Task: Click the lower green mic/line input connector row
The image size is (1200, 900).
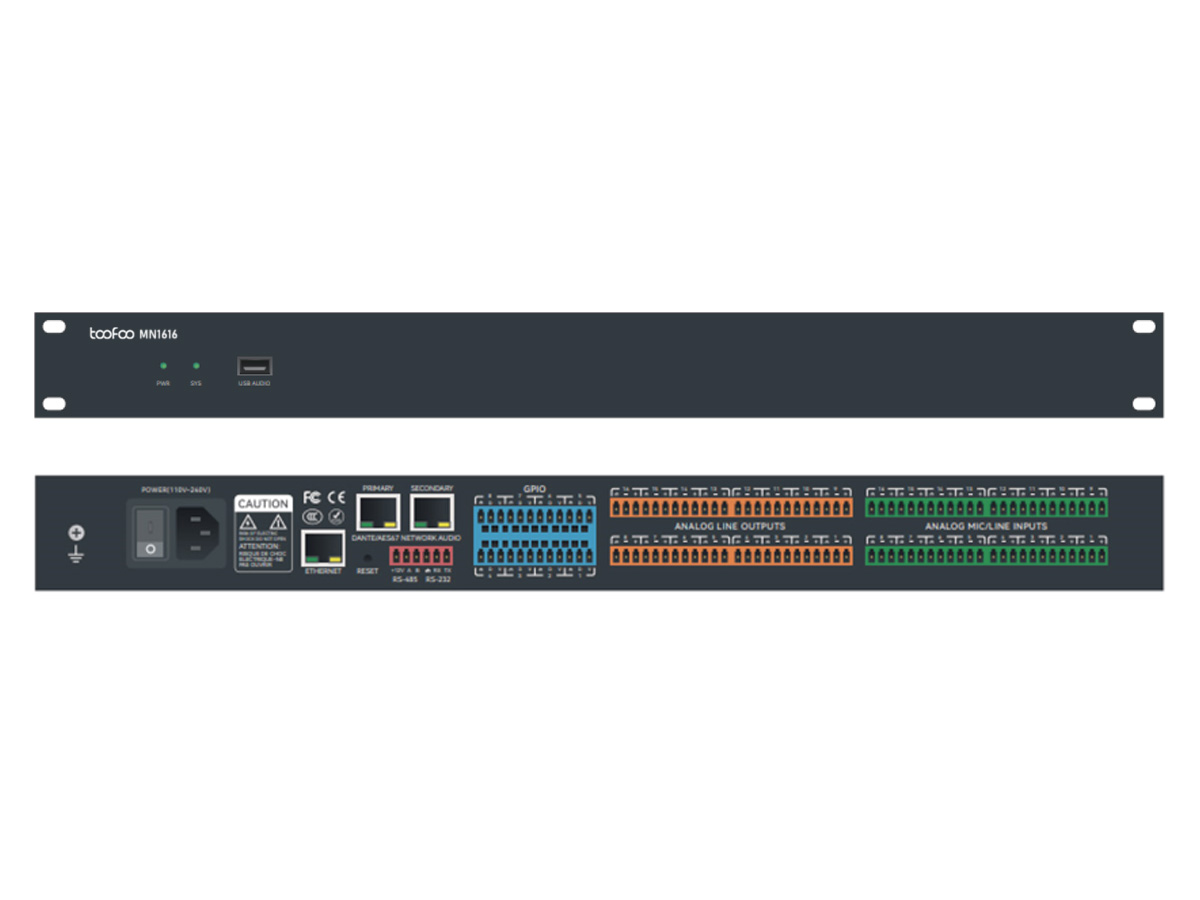Action: (986, 554)
